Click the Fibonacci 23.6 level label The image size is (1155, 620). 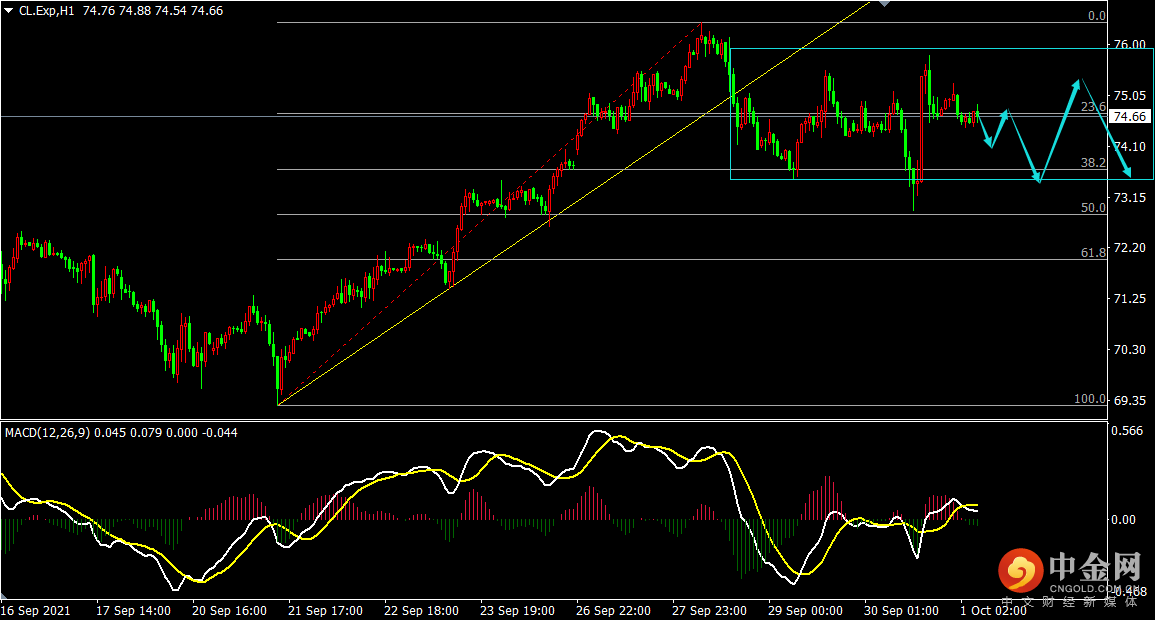pos(1093,107)
